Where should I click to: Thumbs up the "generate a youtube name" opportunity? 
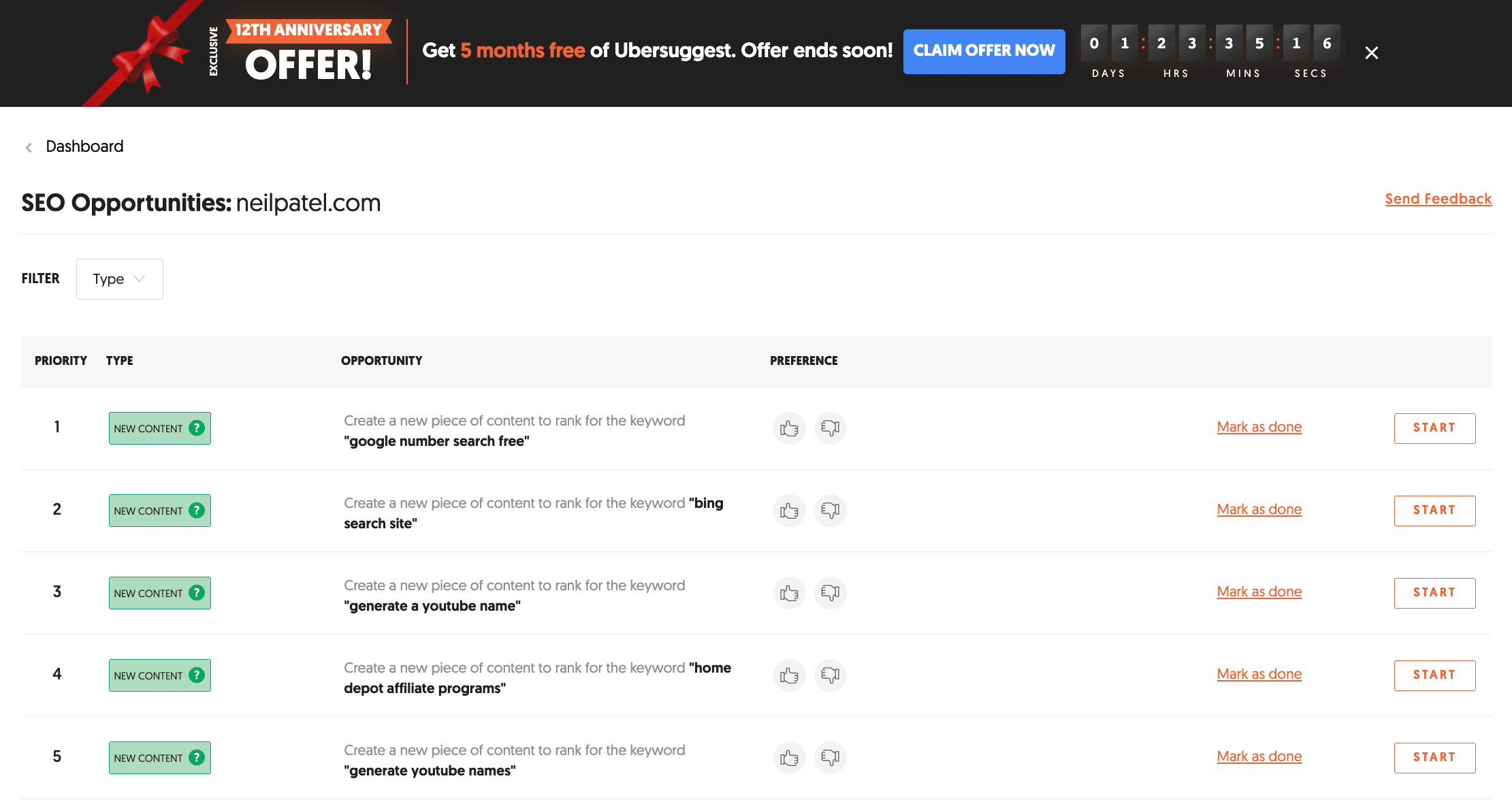(x=789, y=593)
